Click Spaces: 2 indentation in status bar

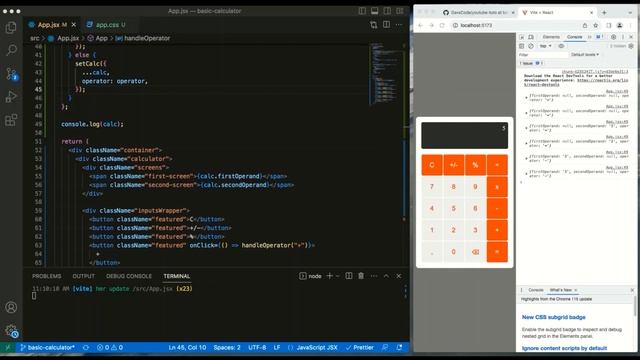click(x=227, y=348)
